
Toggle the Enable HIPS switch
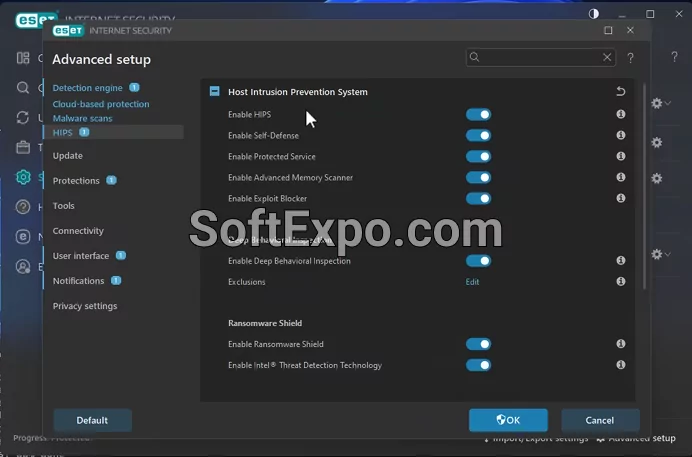(x=478, y=115)
